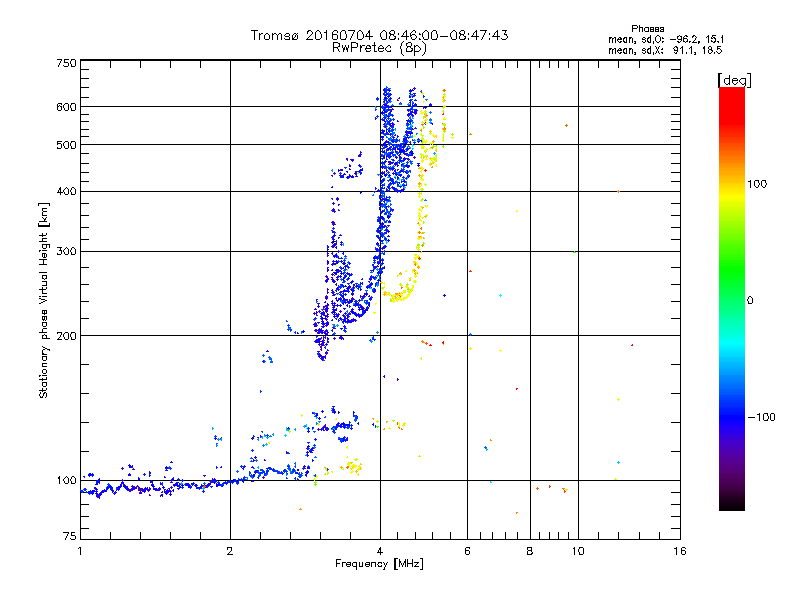Image resolution: width=800 pixels, height=600 pixels.
Task: Click the x-axis label '8'
Action: [530, 551]
